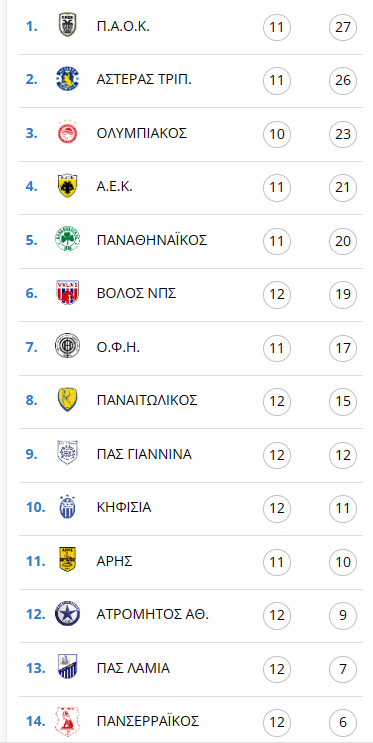The image size is (373, 743).
Task: Click the ΑΣΤΕΡΑΣ ΤΡΙΠ. blue-yellow crest
Action: (67, 79)
